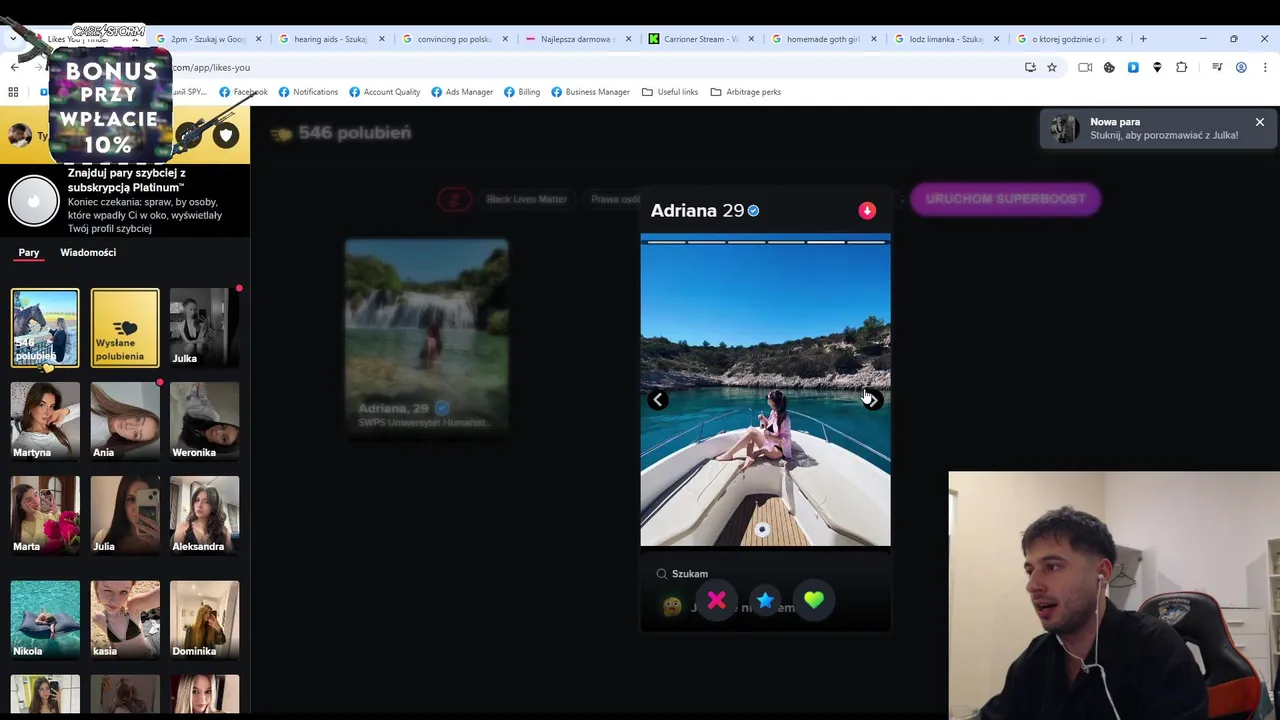Open match Nikola thumbnail

45,620
